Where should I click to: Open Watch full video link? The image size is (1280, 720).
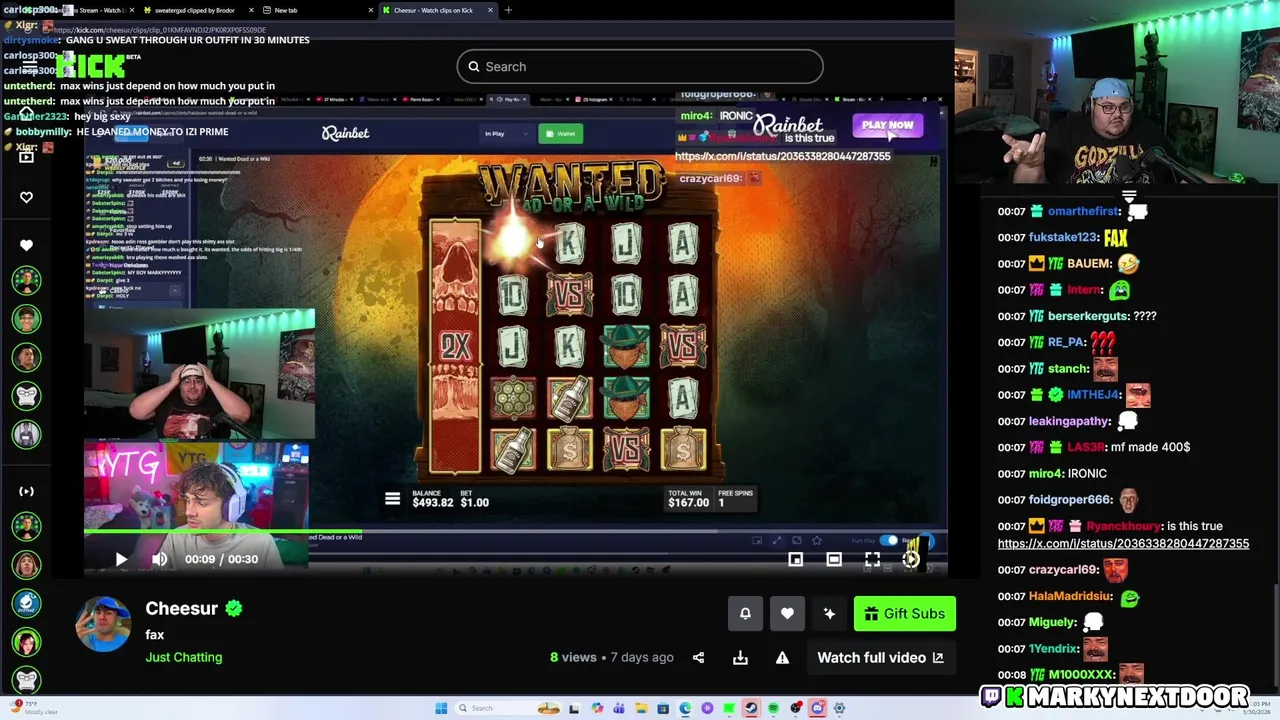[x=880, y=657]
